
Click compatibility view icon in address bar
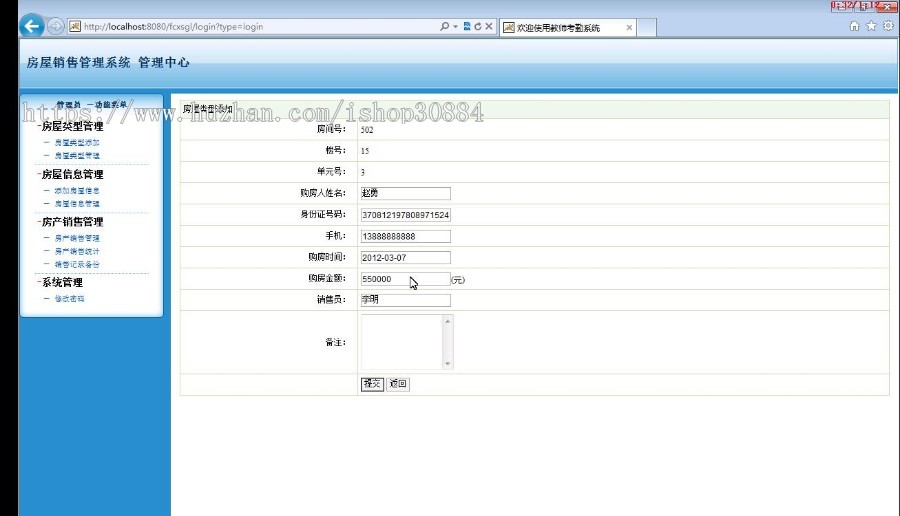click(467, 26)
